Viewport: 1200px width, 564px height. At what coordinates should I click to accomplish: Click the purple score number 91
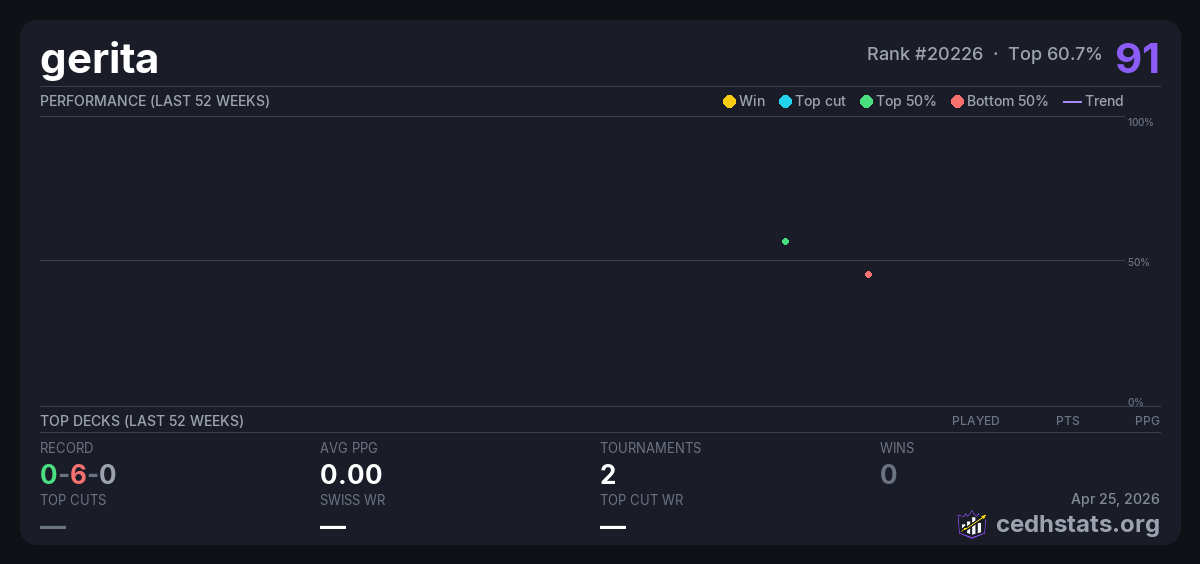1137,58
